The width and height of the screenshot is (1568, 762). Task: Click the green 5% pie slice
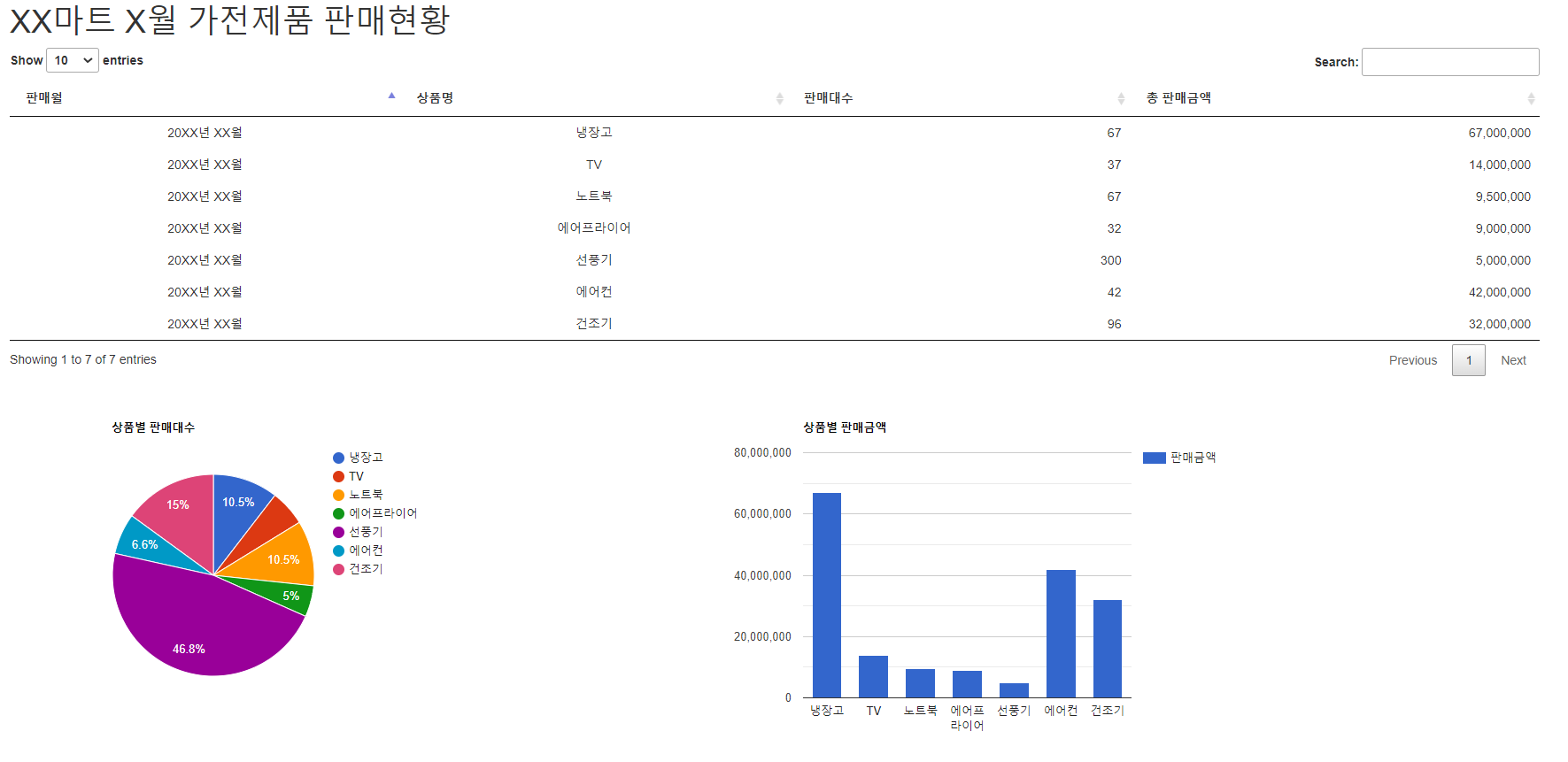288,594
